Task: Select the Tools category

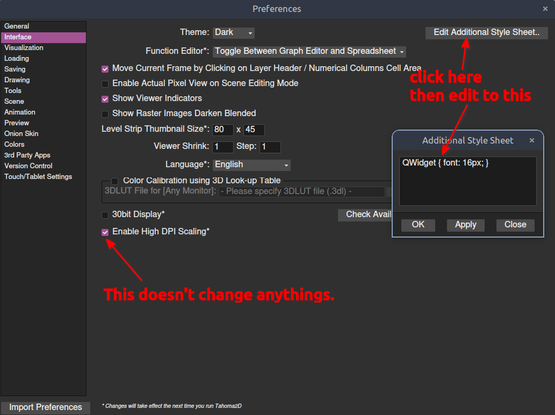Action: click(x=43, y=91)
